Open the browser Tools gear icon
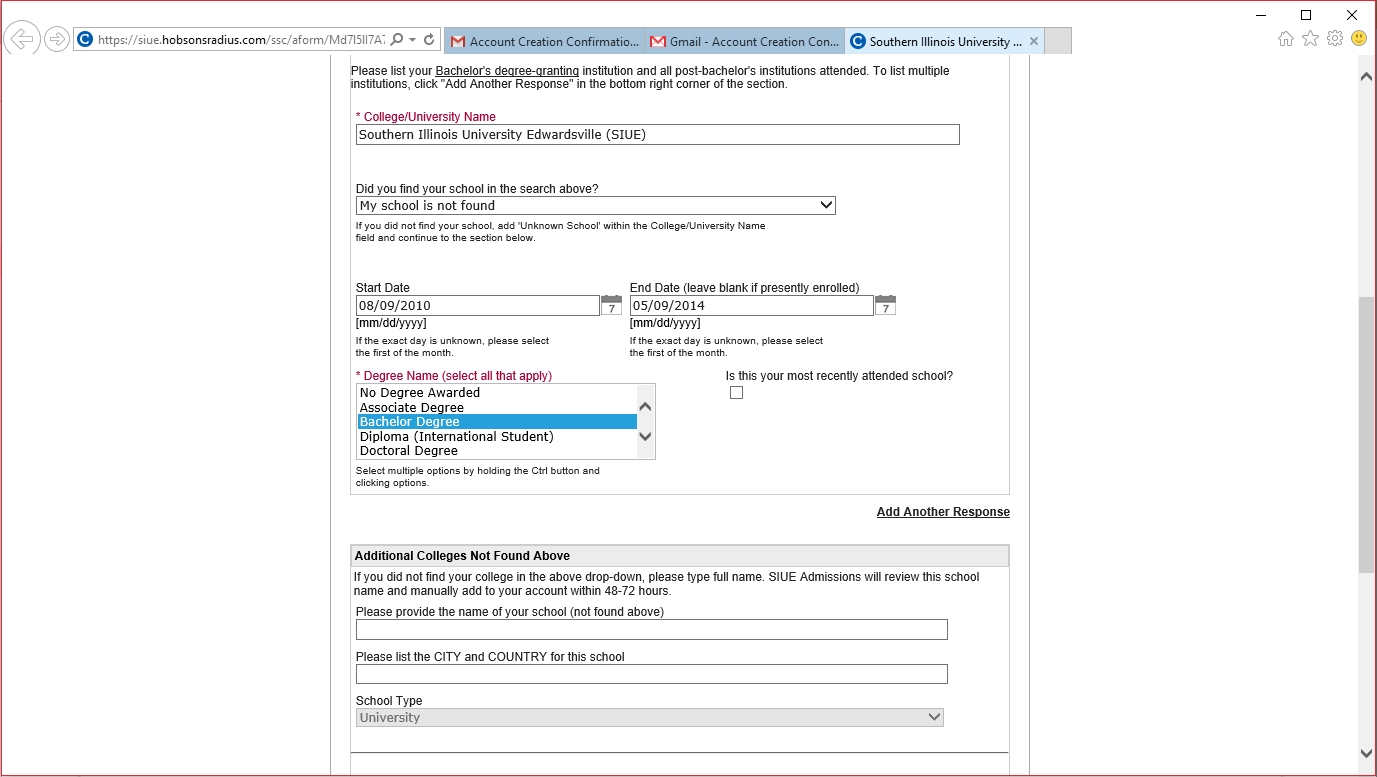Image resolution: width=1377 pixels, height=777 pixels. pos(1334,39)
